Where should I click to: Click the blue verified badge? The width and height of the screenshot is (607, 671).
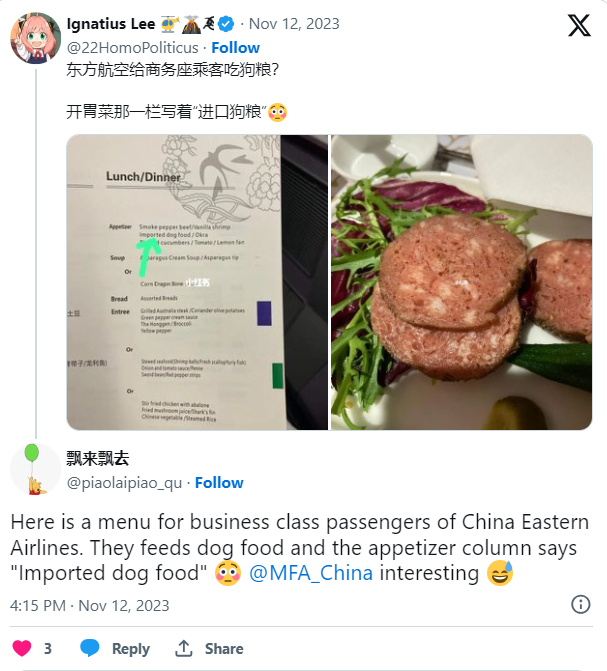[226, 24]
